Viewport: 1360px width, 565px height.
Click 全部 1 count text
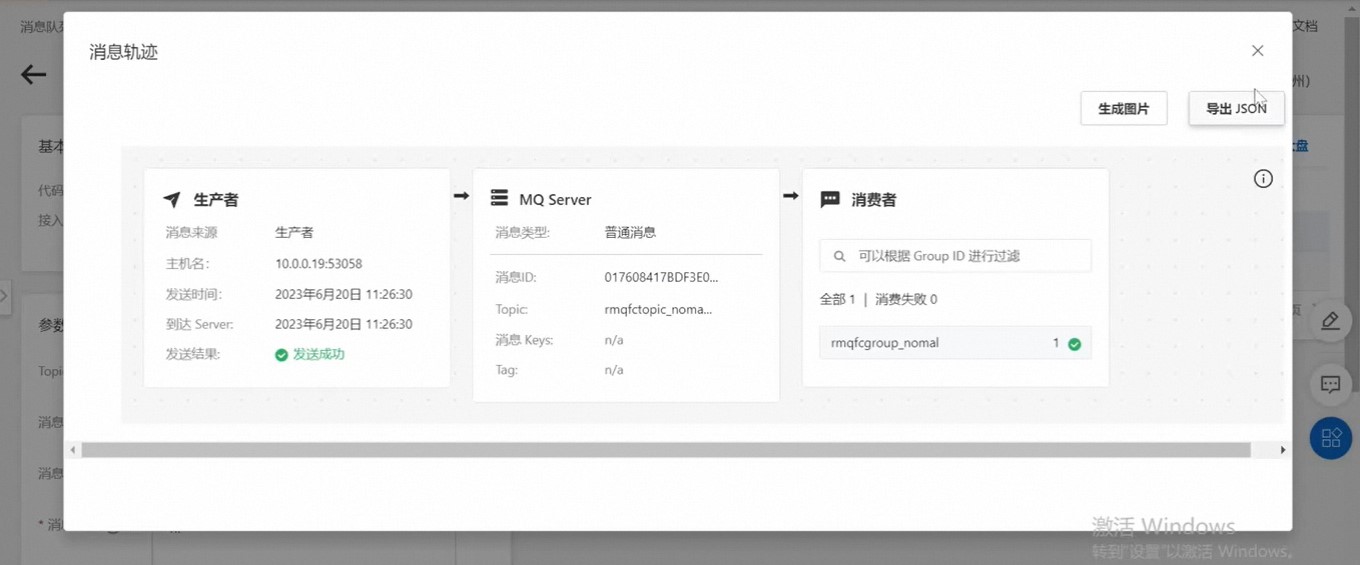click(837, 299)
